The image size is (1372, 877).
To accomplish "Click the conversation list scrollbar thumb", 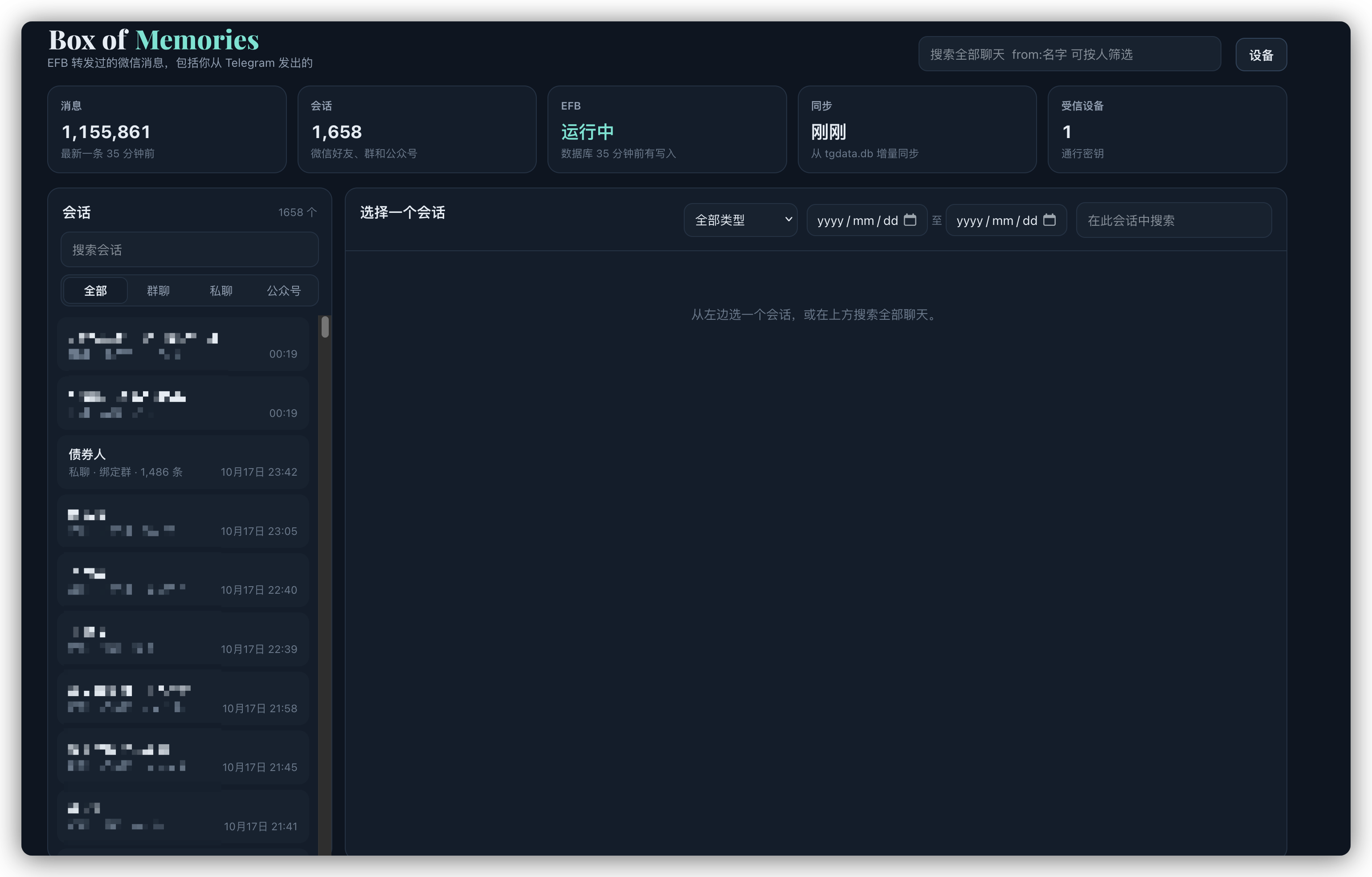I will pyautogui.click(x=325, y=327).
